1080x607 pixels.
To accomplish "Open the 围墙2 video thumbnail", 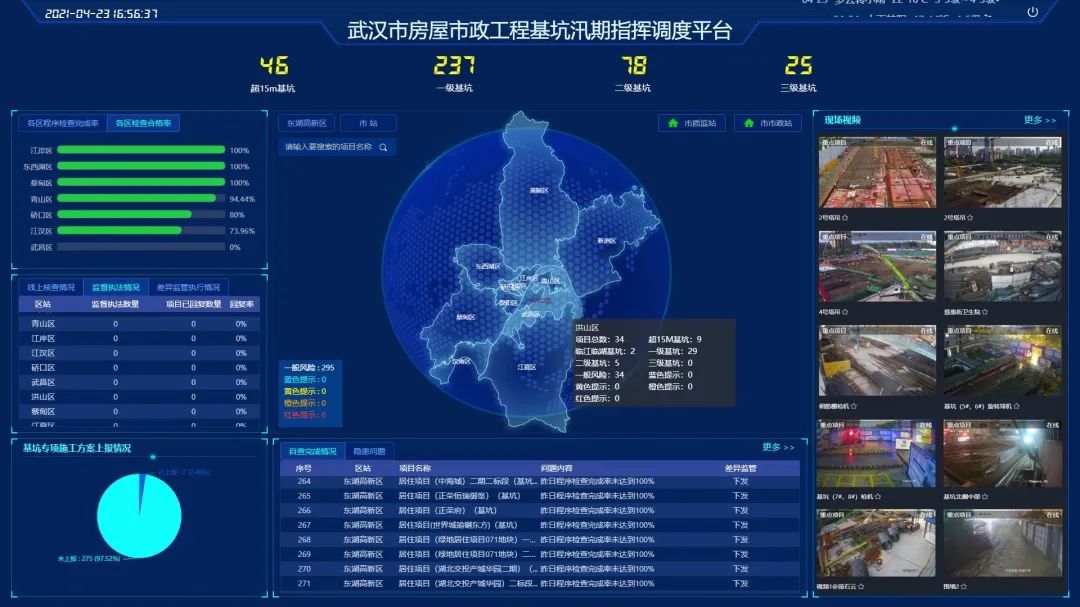I will pyautogui.click(x=1002, y=543).
